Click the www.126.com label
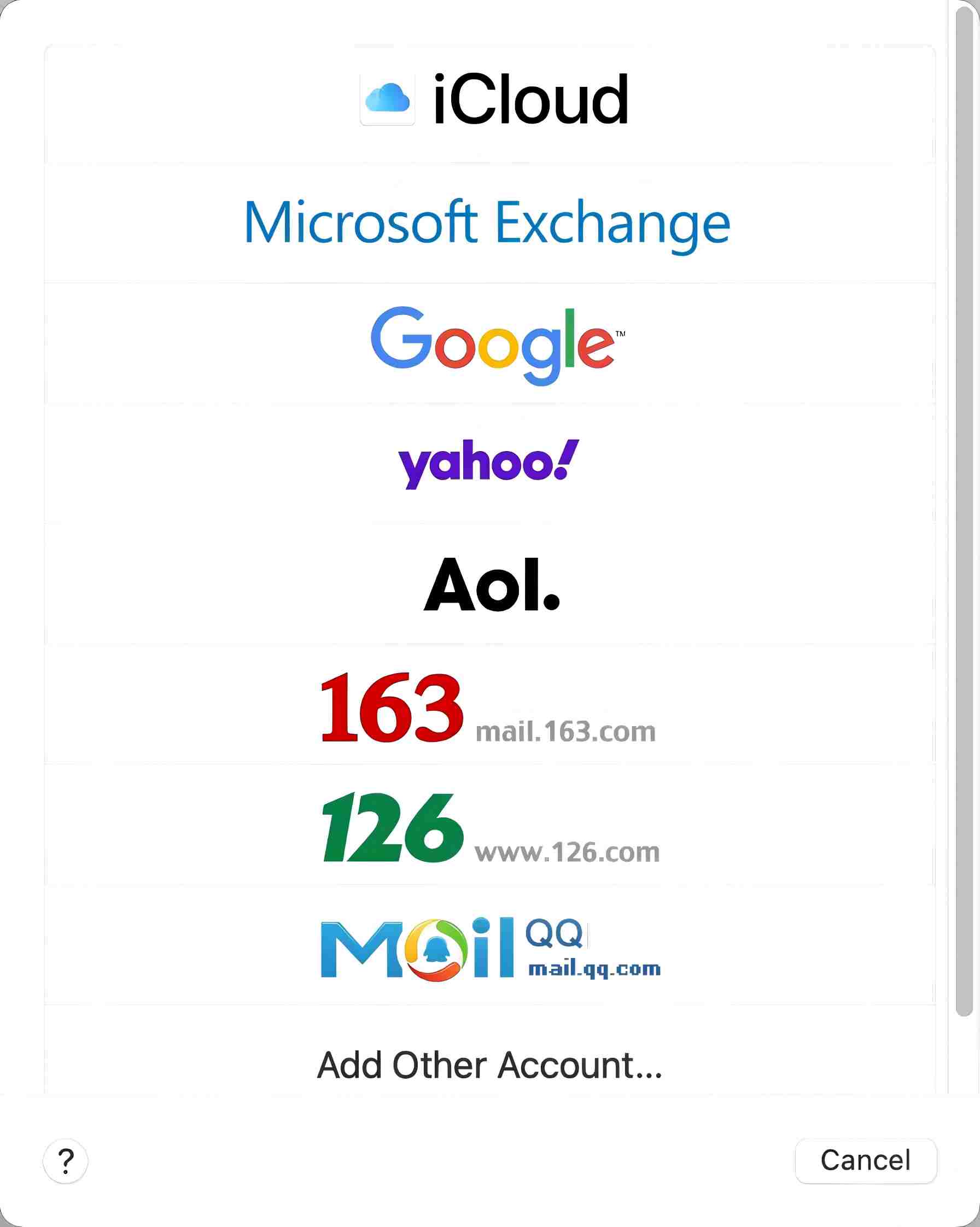The image size is (980, 1227). click(x=566, y=852)
